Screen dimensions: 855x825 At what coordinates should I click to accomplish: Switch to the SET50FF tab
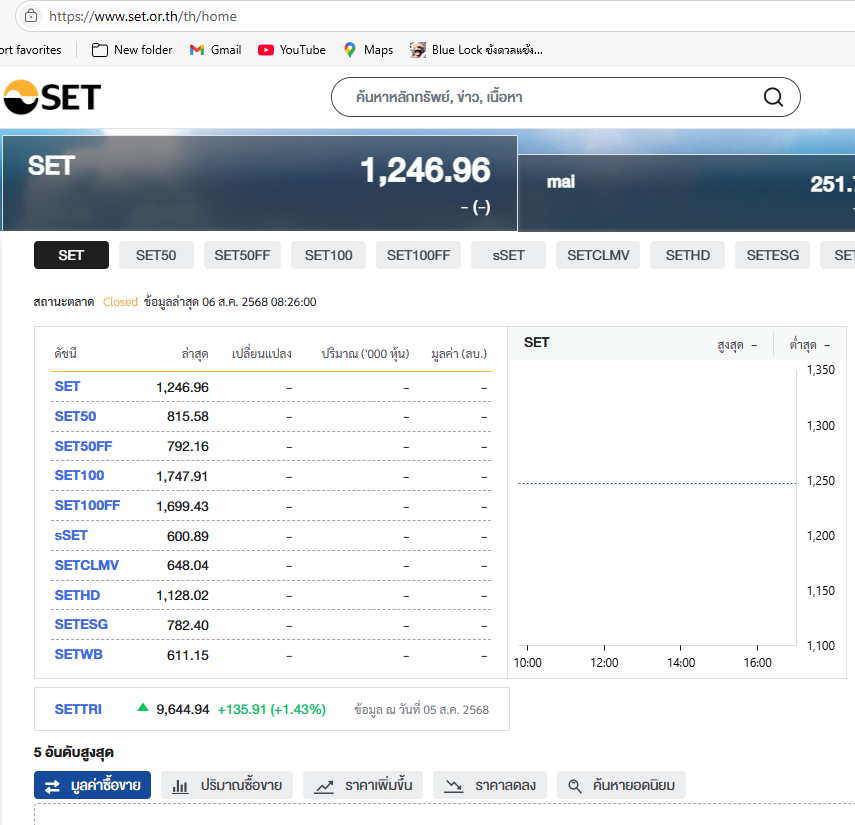pyautogui.click(x=242, y=255)
